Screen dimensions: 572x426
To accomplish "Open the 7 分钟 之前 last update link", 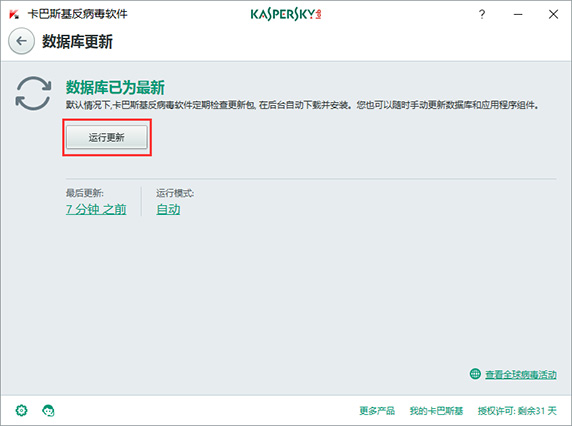I will [x=96, y=209].
